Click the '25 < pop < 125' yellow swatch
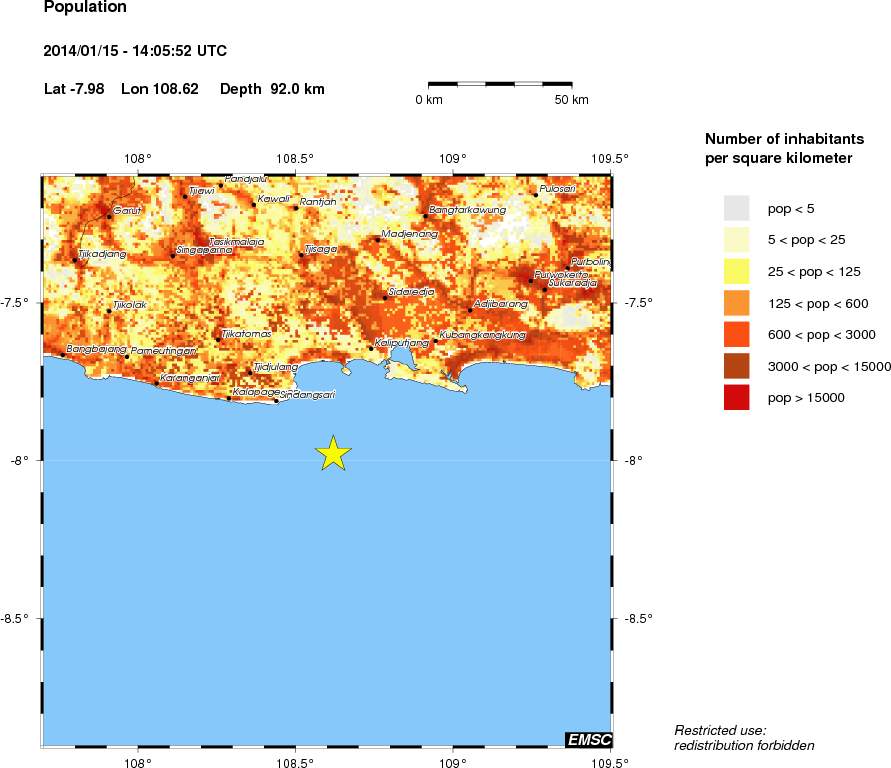Image resolution: width=891 pixels, height=768 pixels. tap(736, 271)
